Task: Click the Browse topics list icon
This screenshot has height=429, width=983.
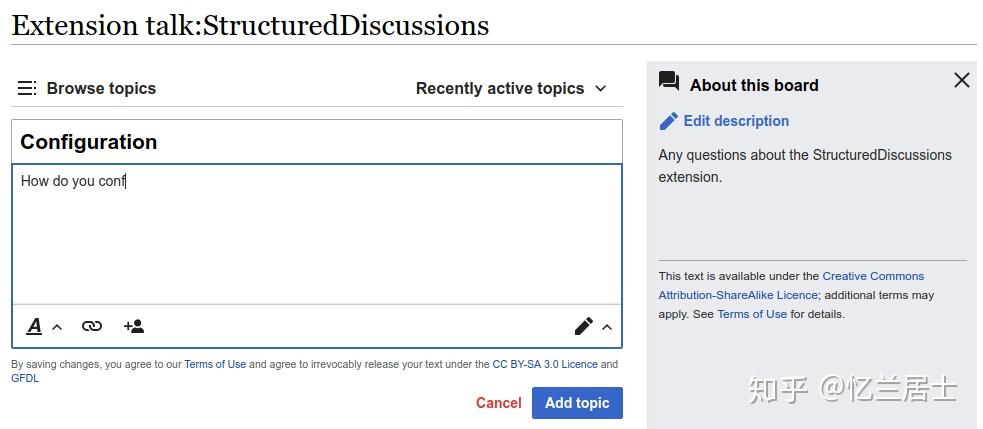Action: pyautogui.click(x=27, y=88)
